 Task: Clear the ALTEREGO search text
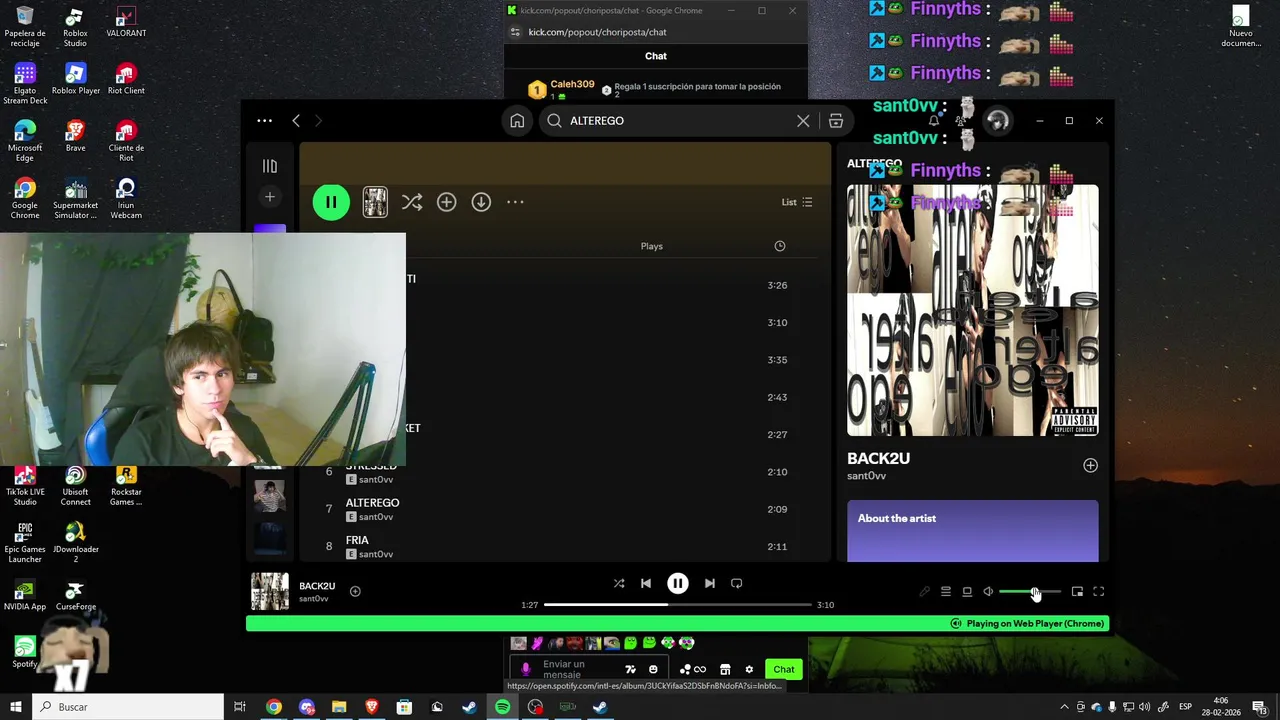[x=803, y=121]
